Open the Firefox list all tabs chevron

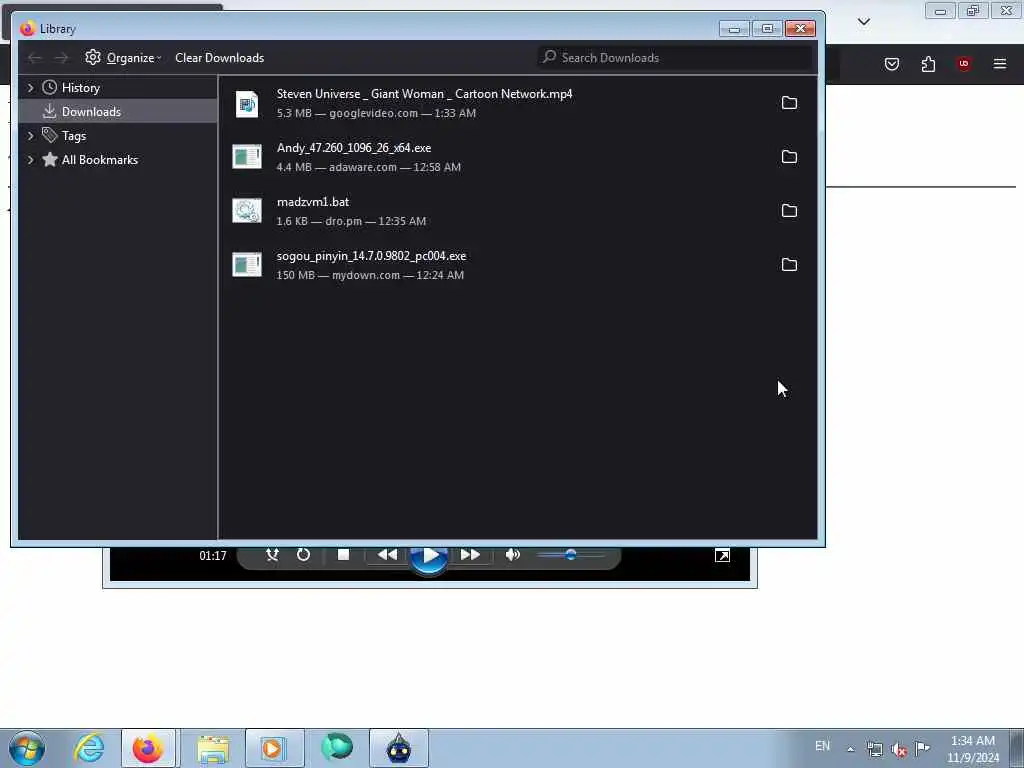point(863,22)
